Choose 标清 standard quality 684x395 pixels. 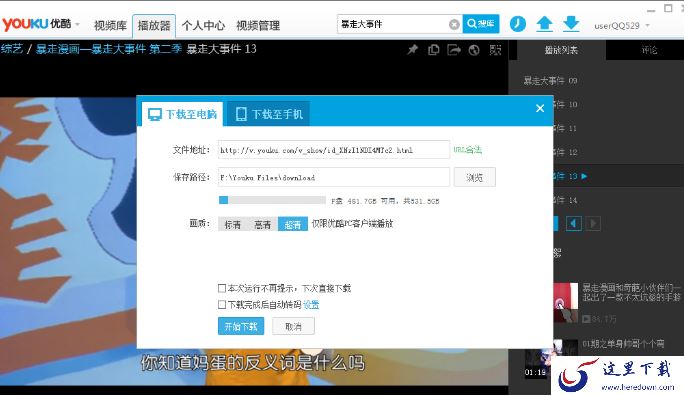[x=233, y=224]
